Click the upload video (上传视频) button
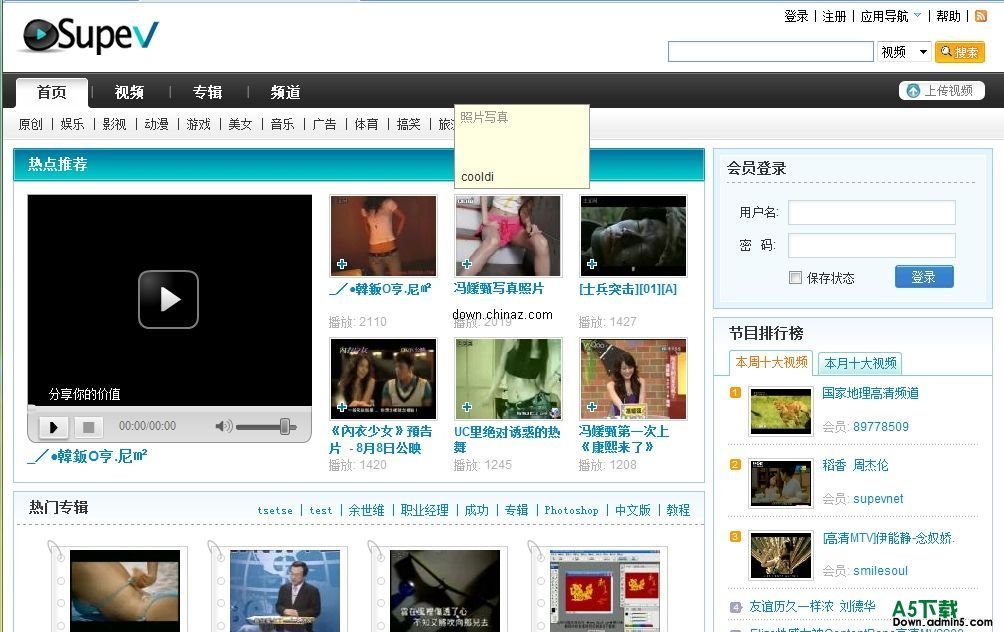The image size is (1004, 632). [x=941, y=91]
